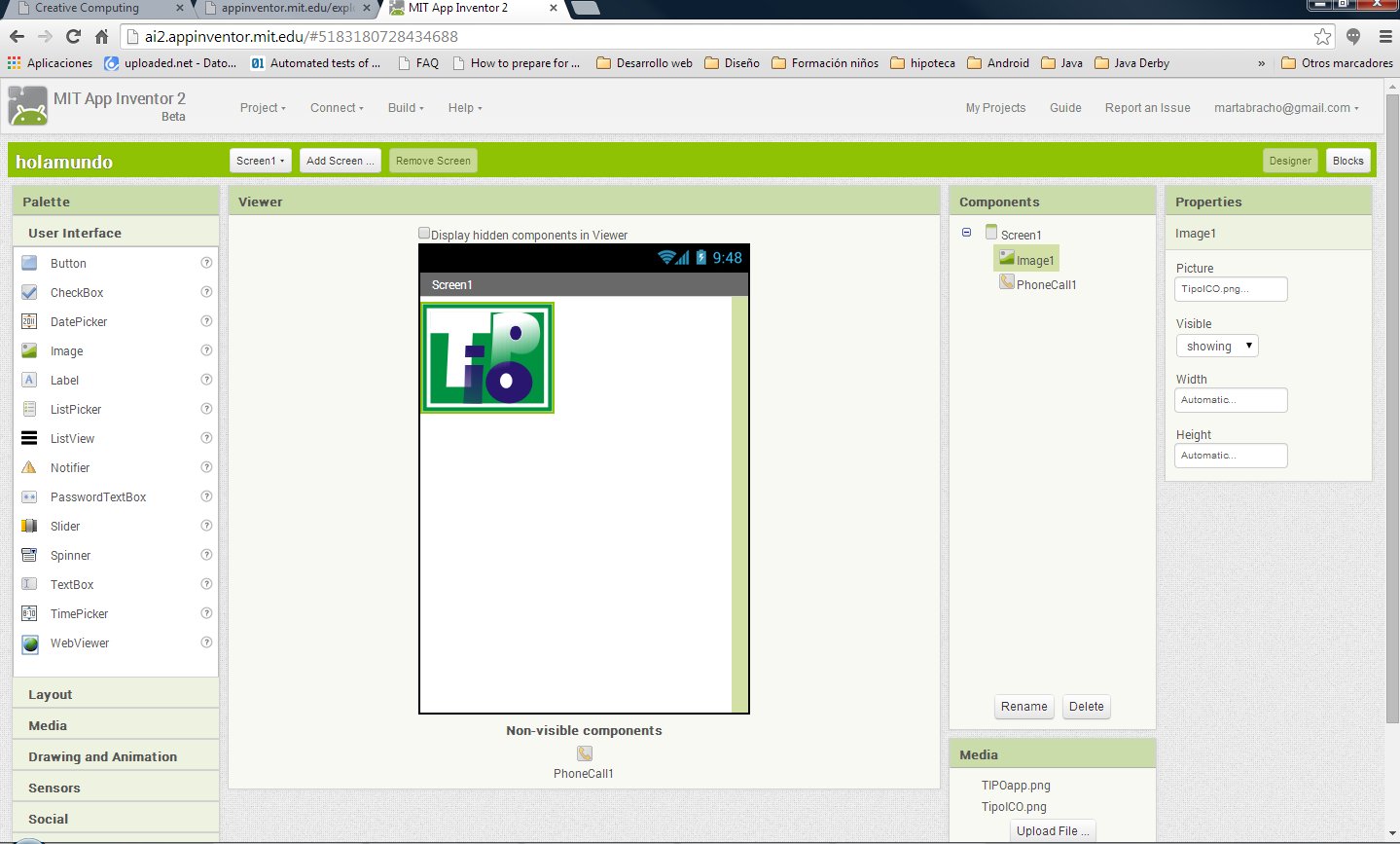Toggle Display hidden components in Viewer
Viewport: 1400px width, 844px height.
click(x=424, y=234)
